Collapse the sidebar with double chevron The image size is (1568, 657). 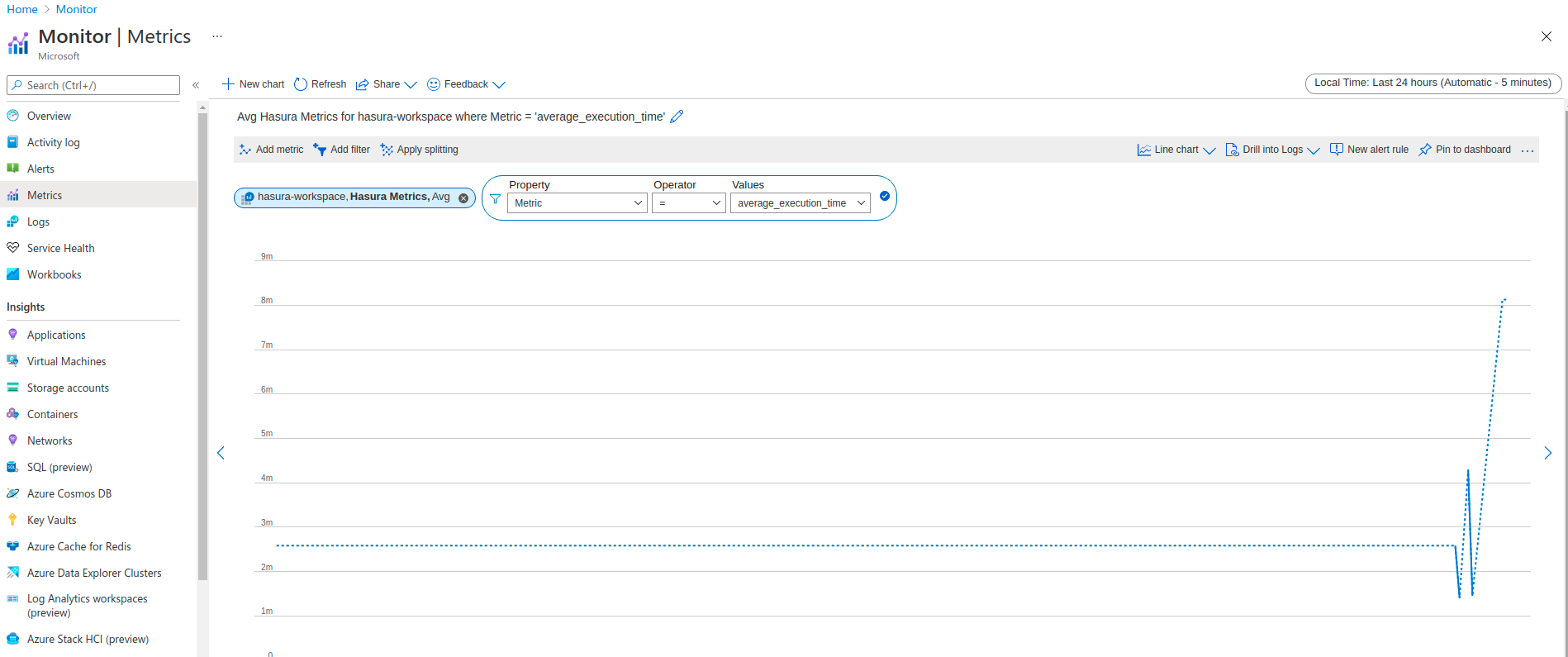pos(196,85)
